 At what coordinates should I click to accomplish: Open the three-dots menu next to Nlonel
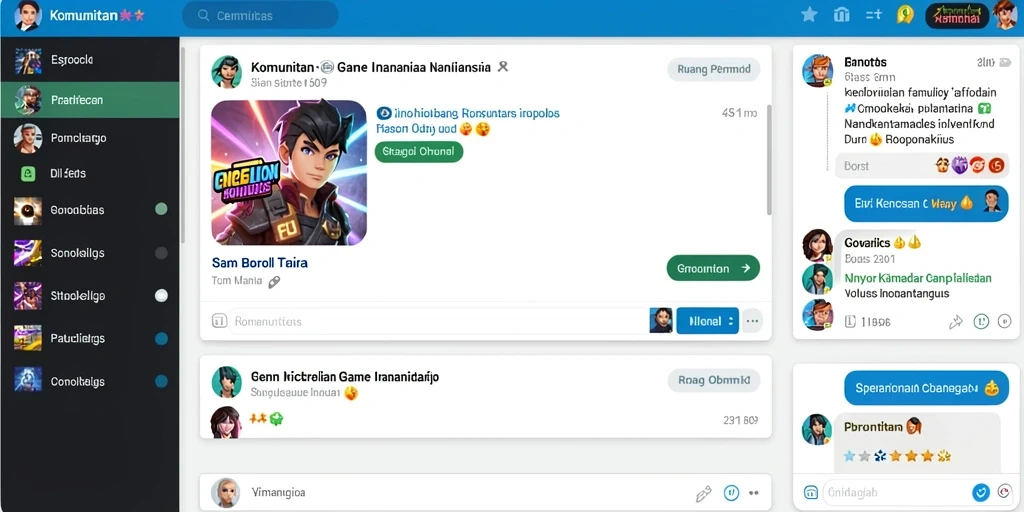click(752, 321)
